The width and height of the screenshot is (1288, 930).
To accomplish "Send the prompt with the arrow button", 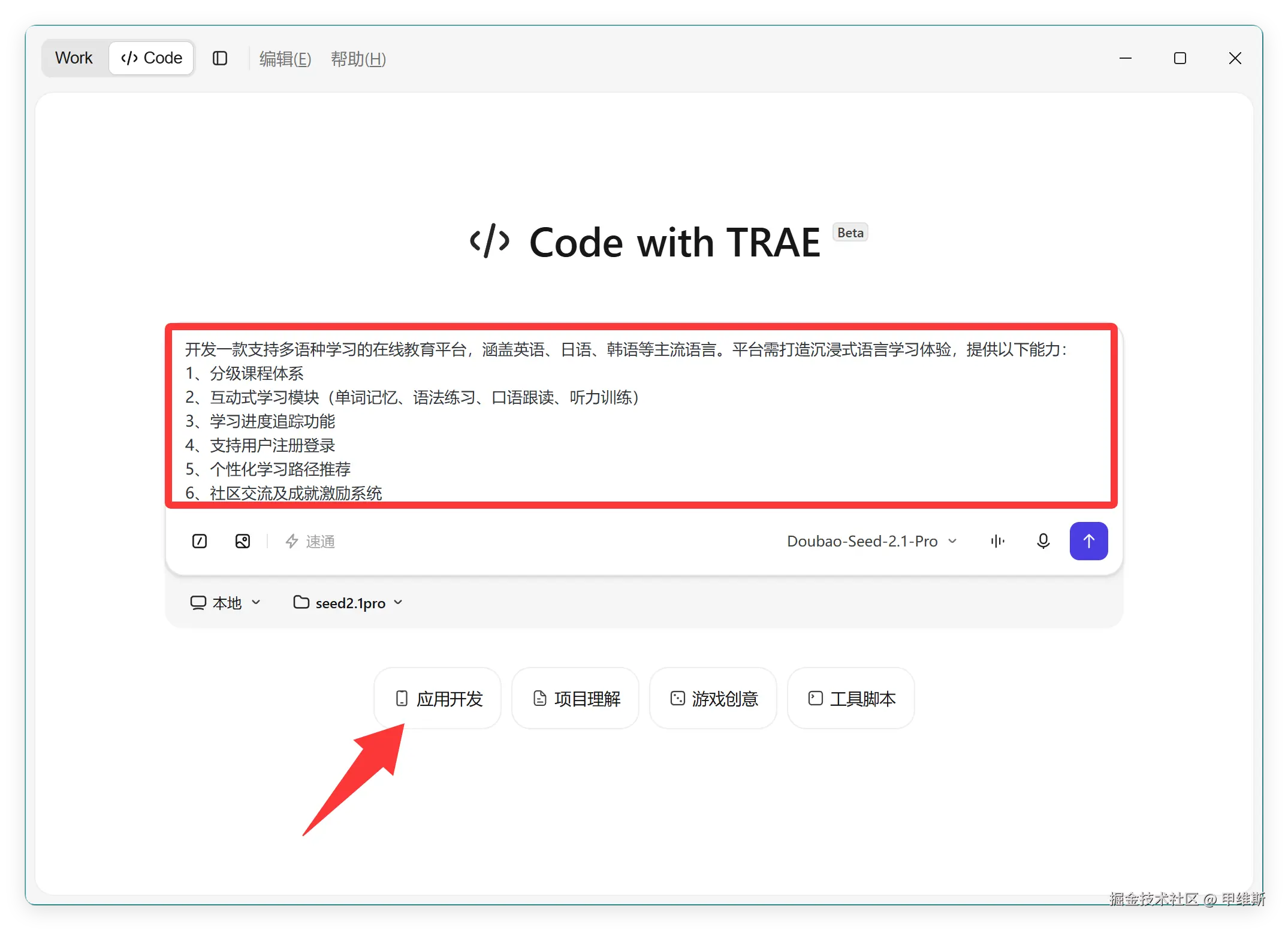I will coord(1089,541).
